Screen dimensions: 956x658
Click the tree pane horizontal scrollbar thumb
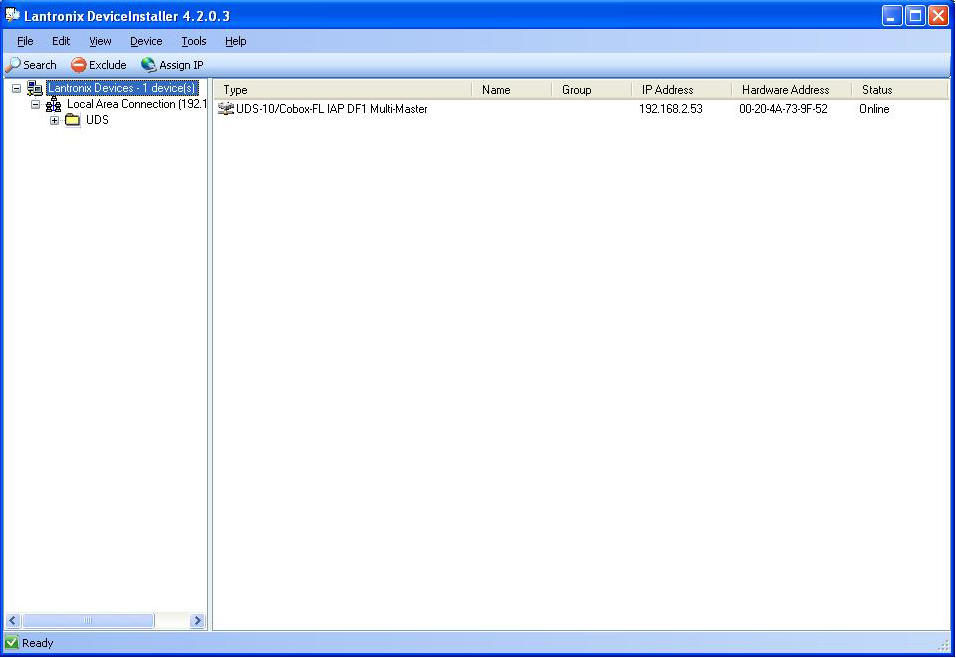click(x=88, y=621)
